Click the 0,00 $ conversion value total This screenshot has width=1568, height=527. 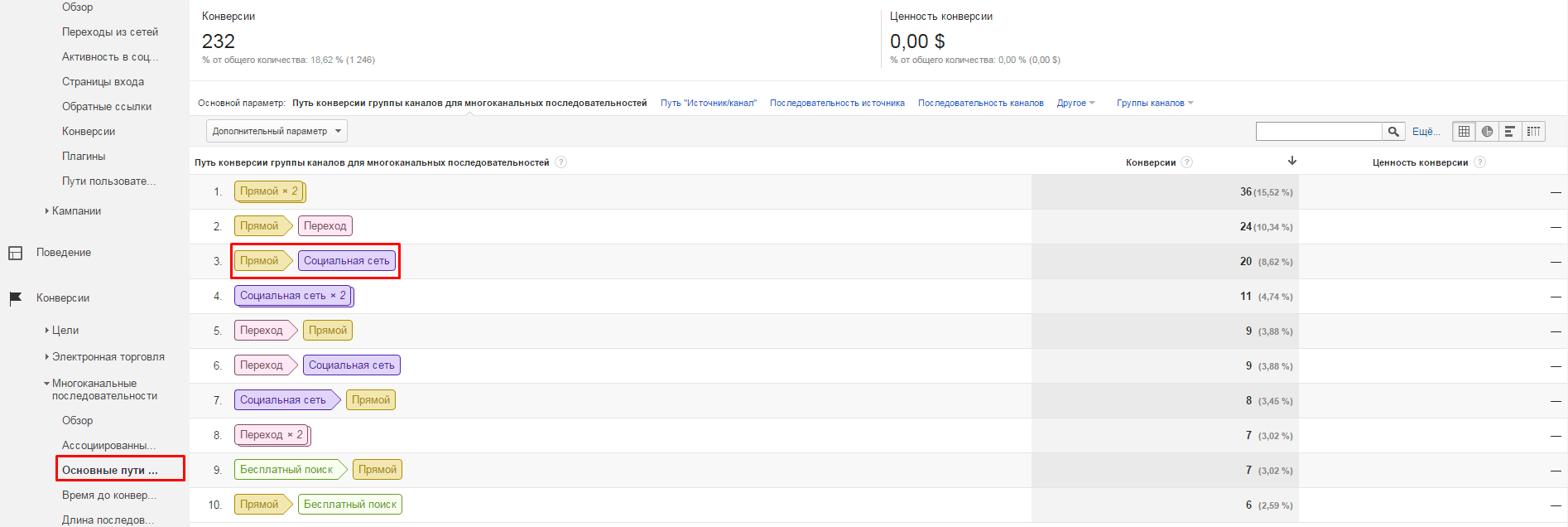point(917,41)
